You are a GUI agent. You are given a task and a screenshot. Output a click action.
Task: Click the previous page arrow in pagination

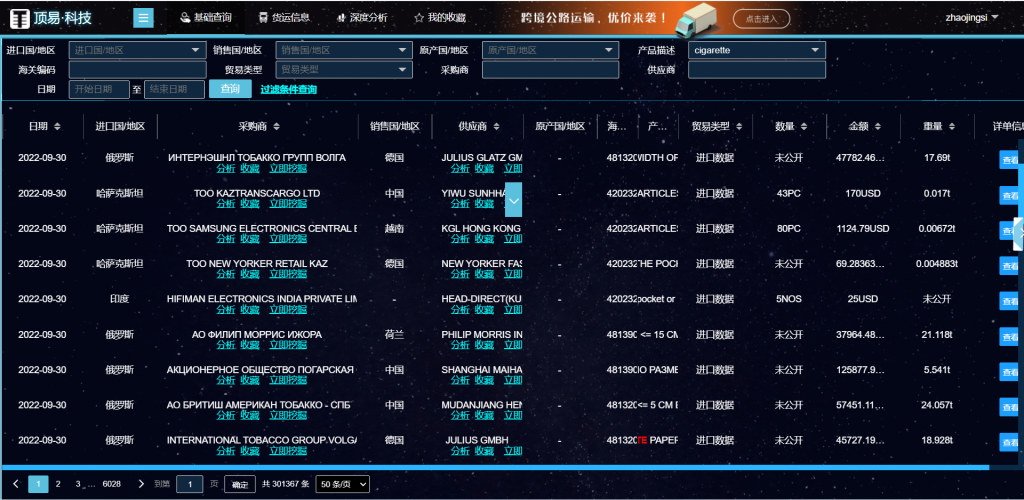click(x=16, y=484)
